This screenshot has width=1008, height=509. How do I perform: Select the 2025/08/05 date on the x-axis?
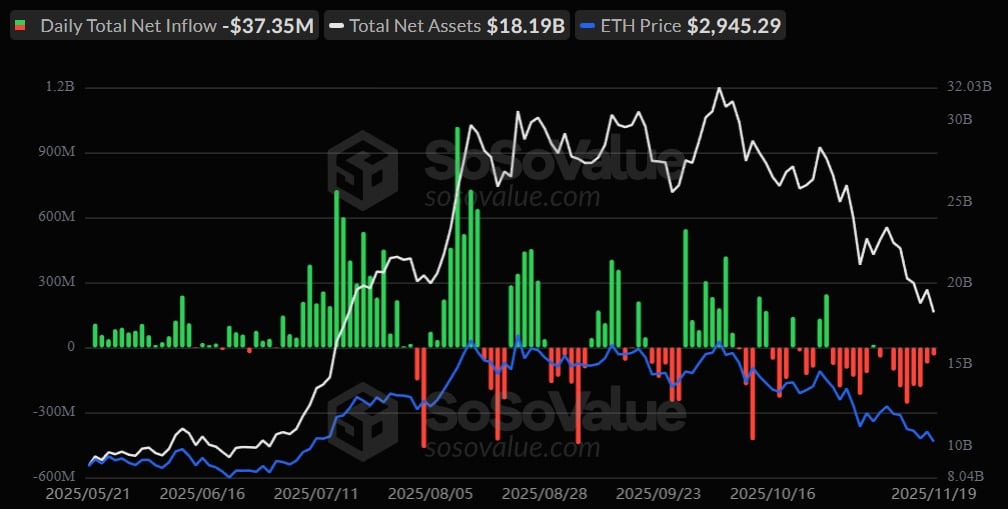coord(429,493)
